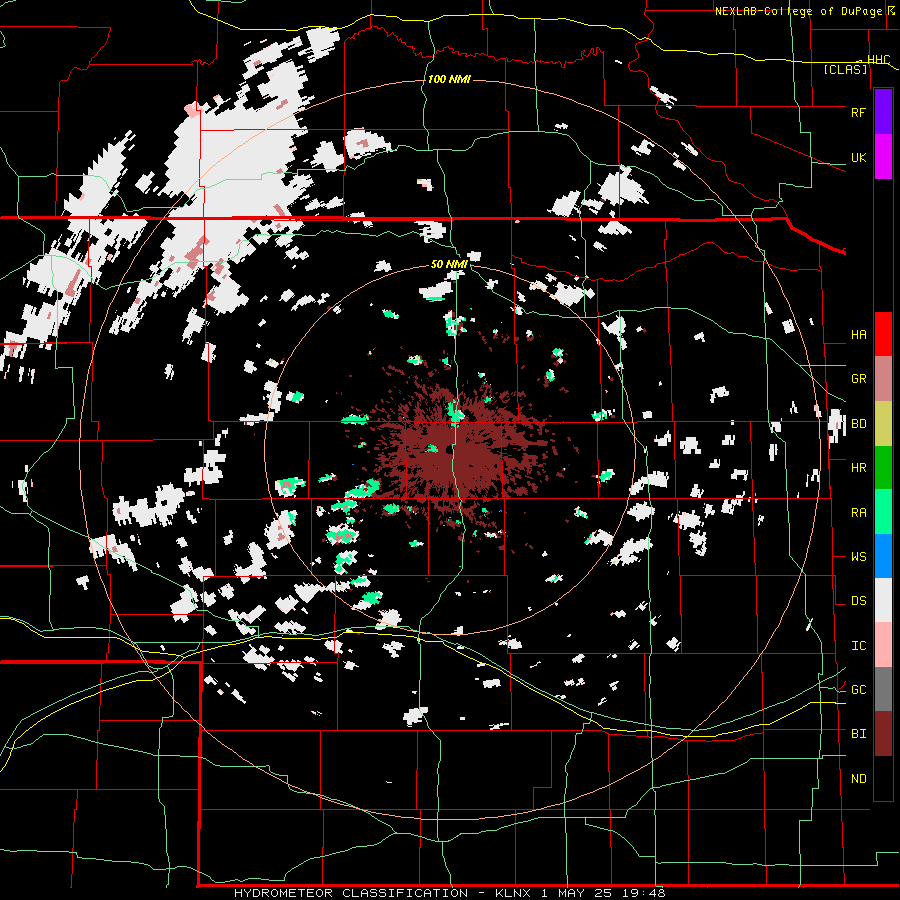Click the ND label beside the legend
The image size is (900, 900).
pyautogui.click(x=858, y=779)
